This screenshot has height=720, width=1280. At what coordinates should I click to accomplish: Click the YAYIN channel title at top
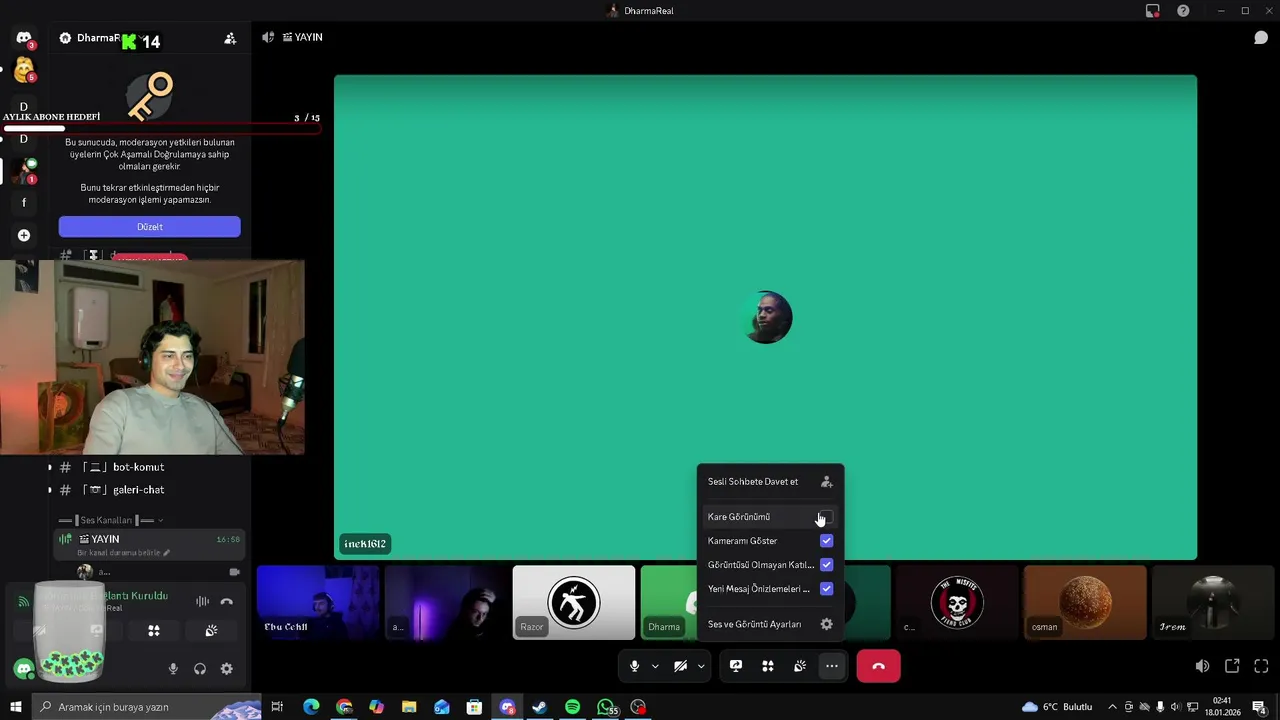coord(302,37)
